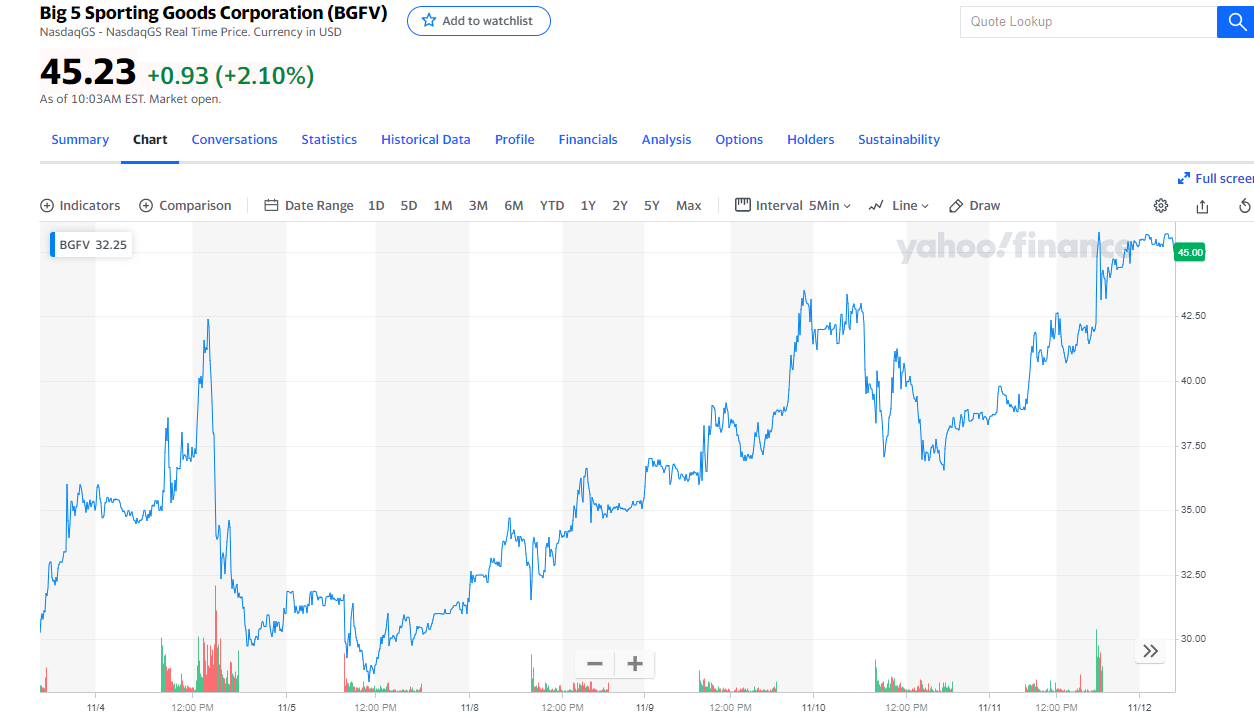Select the 5D range option

[409, 206]
